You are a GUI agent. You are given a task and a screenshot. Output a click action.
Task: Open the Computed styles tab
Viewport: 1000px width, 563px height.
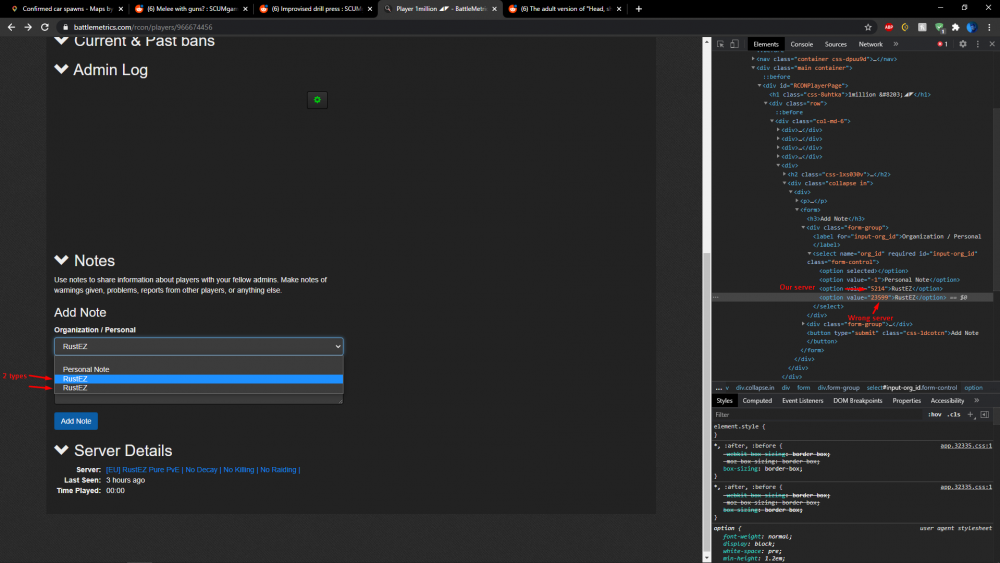coord(757,400)
